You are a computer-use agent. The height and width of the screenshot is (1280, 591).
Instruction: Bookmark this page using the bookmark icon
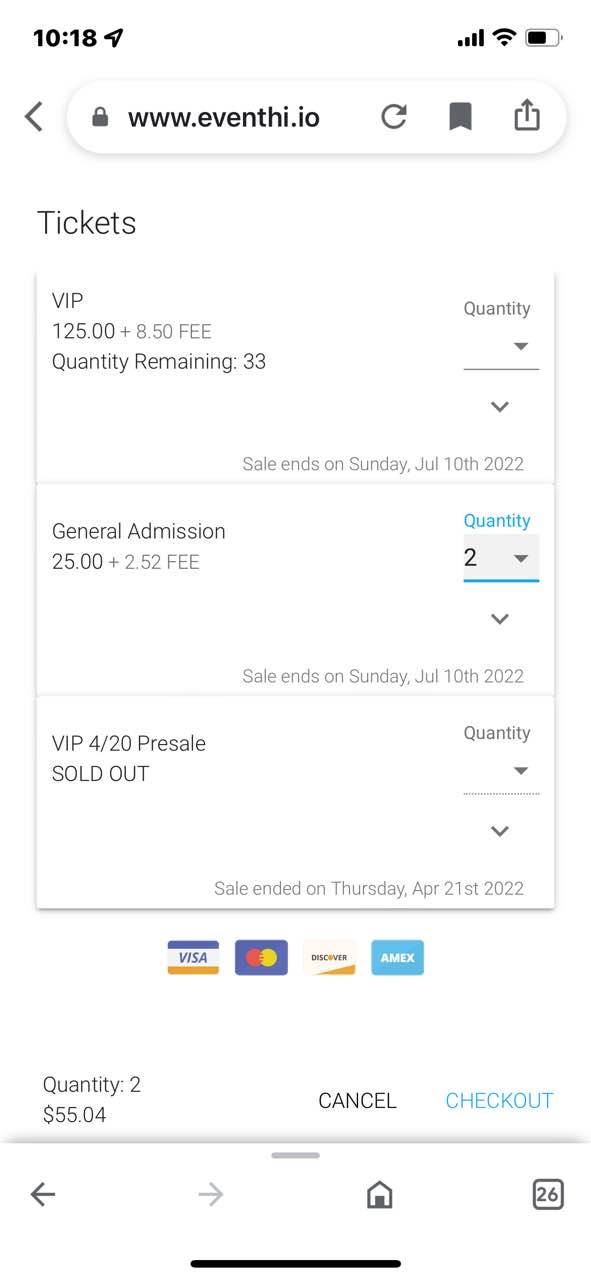pyautogui.click(x=460, y=117)
